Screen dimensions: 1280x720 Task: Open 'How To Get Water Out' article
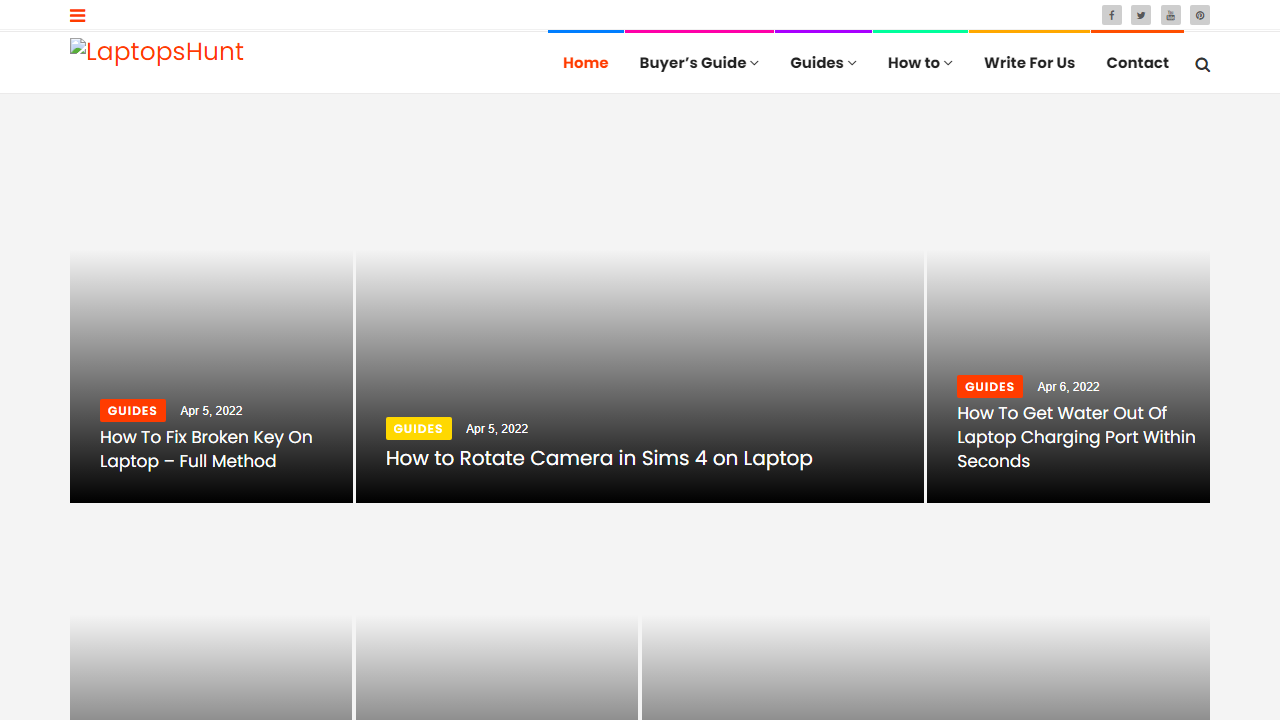click(x=1075, y=437)
